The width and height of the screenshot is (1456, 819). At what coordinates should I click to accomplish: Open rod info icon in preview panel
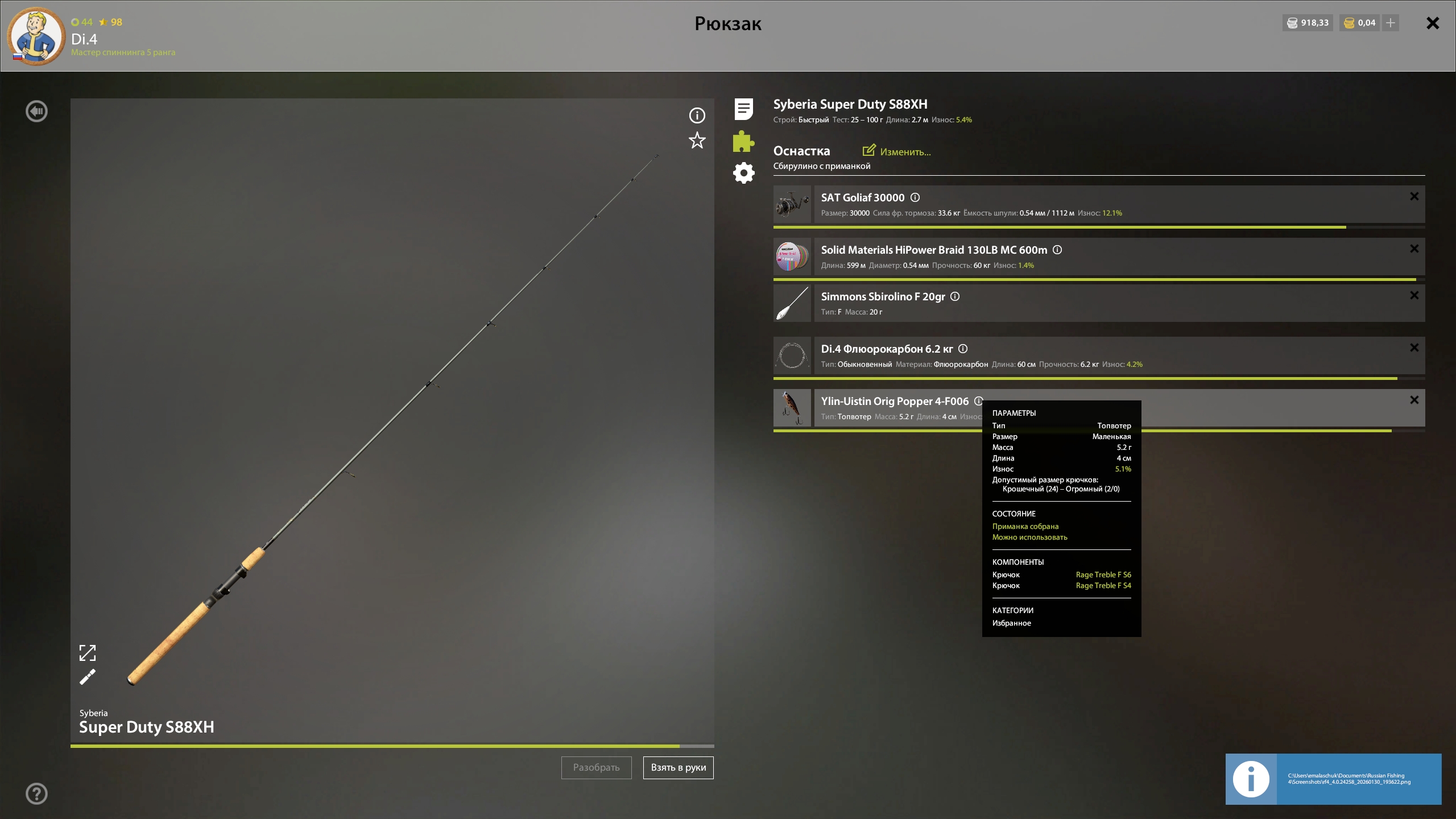tap(697, 116)
